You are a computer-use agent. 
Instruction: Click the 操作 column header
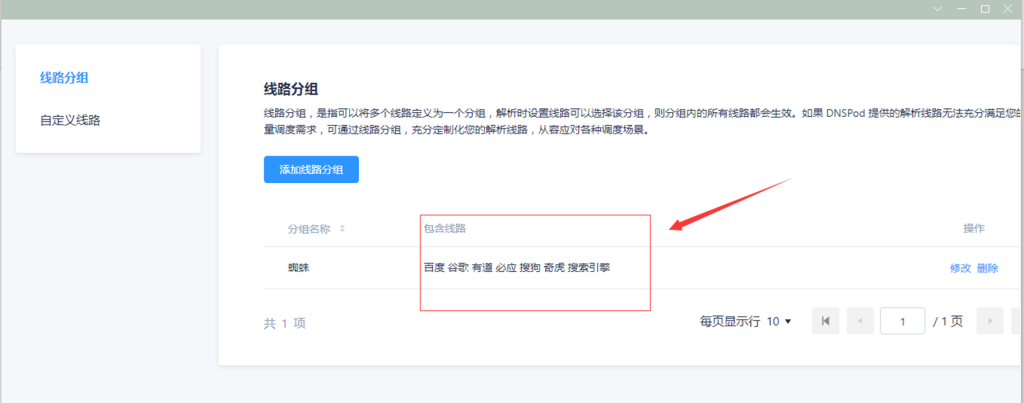click(x=974, y=229)
